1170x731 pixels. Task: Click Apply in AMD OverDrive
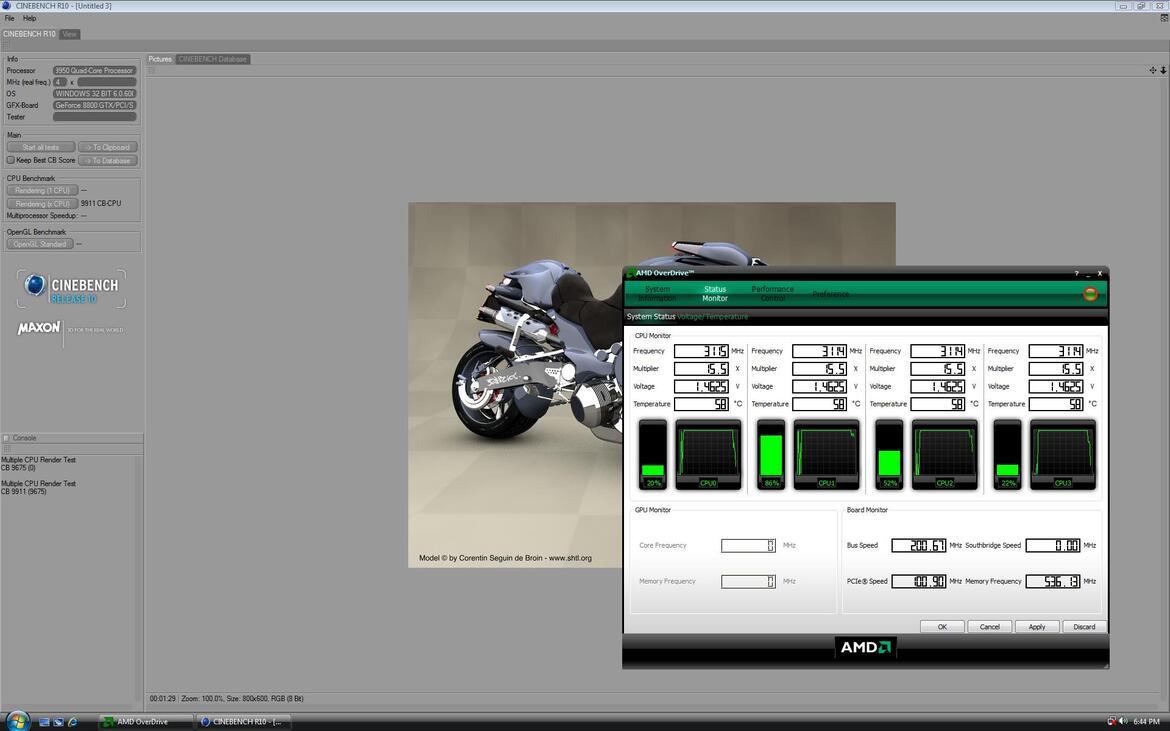click(1037, 627)
